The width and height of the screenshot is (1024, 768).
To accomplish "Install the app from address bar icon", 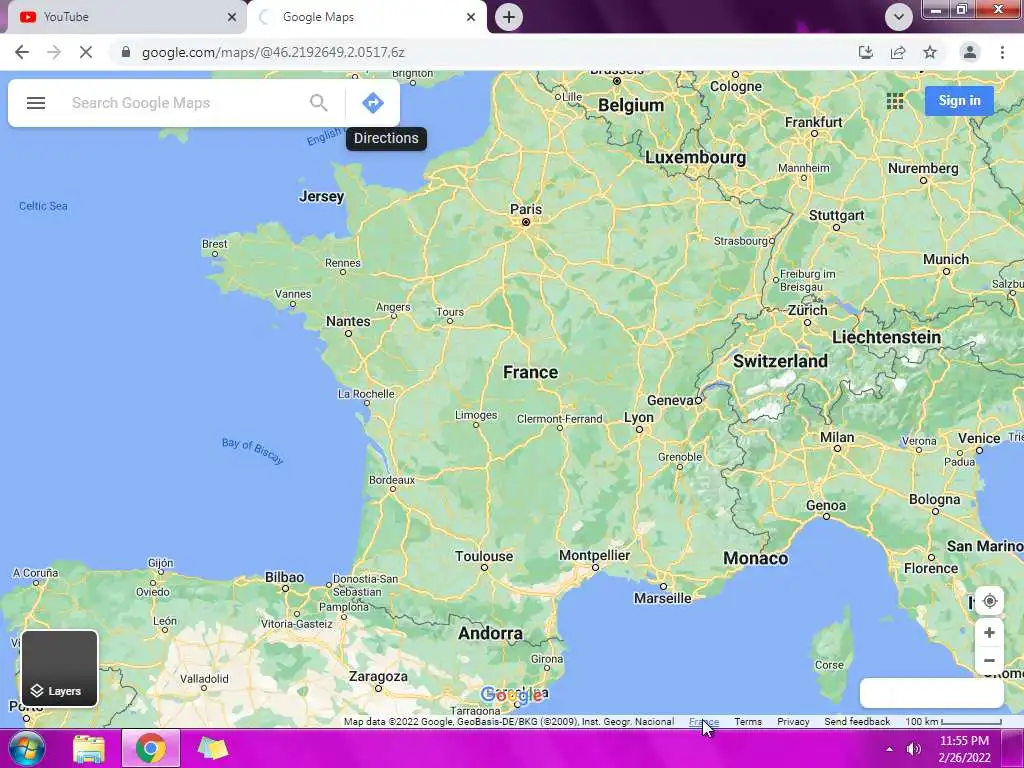I will point(866,52).
